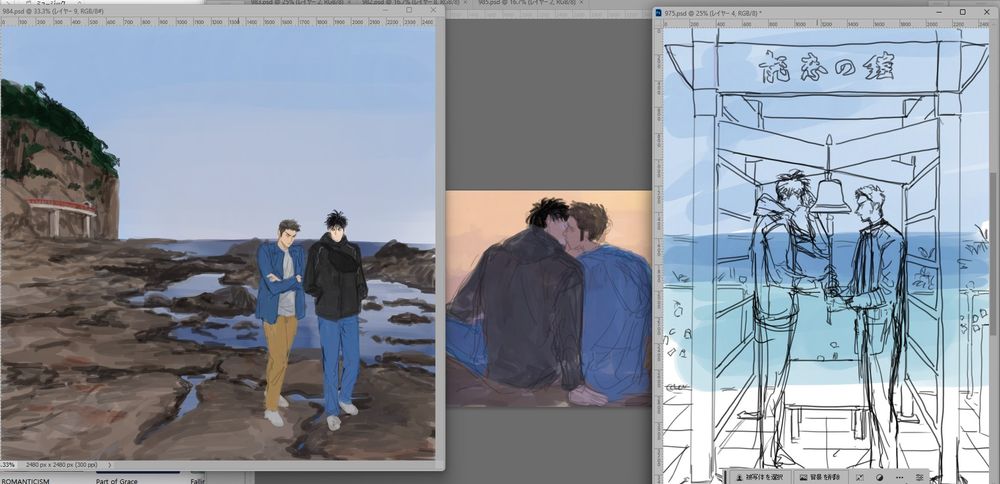Expand the status bar arrow in 984.psd window
Screen dimensions: 1000x484
click(110, 465)
